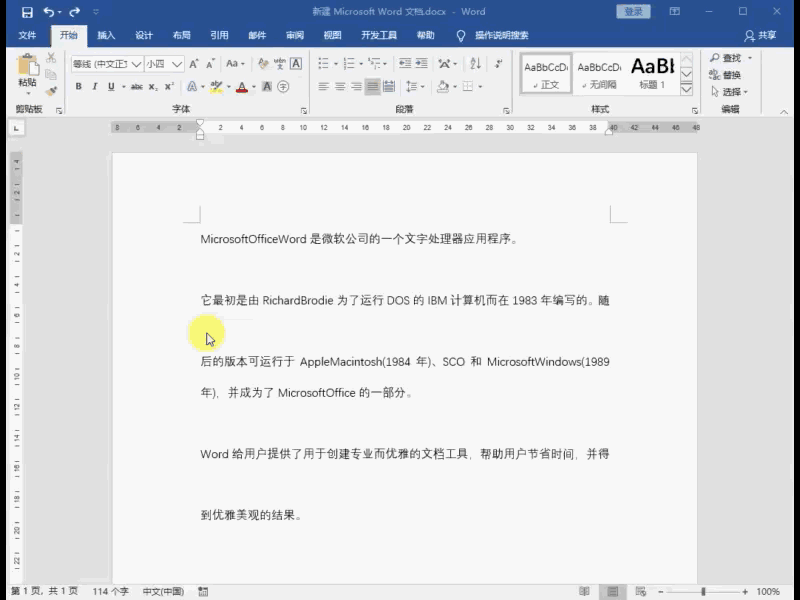Align text left
800x600 pixels.
click(323, 87)
